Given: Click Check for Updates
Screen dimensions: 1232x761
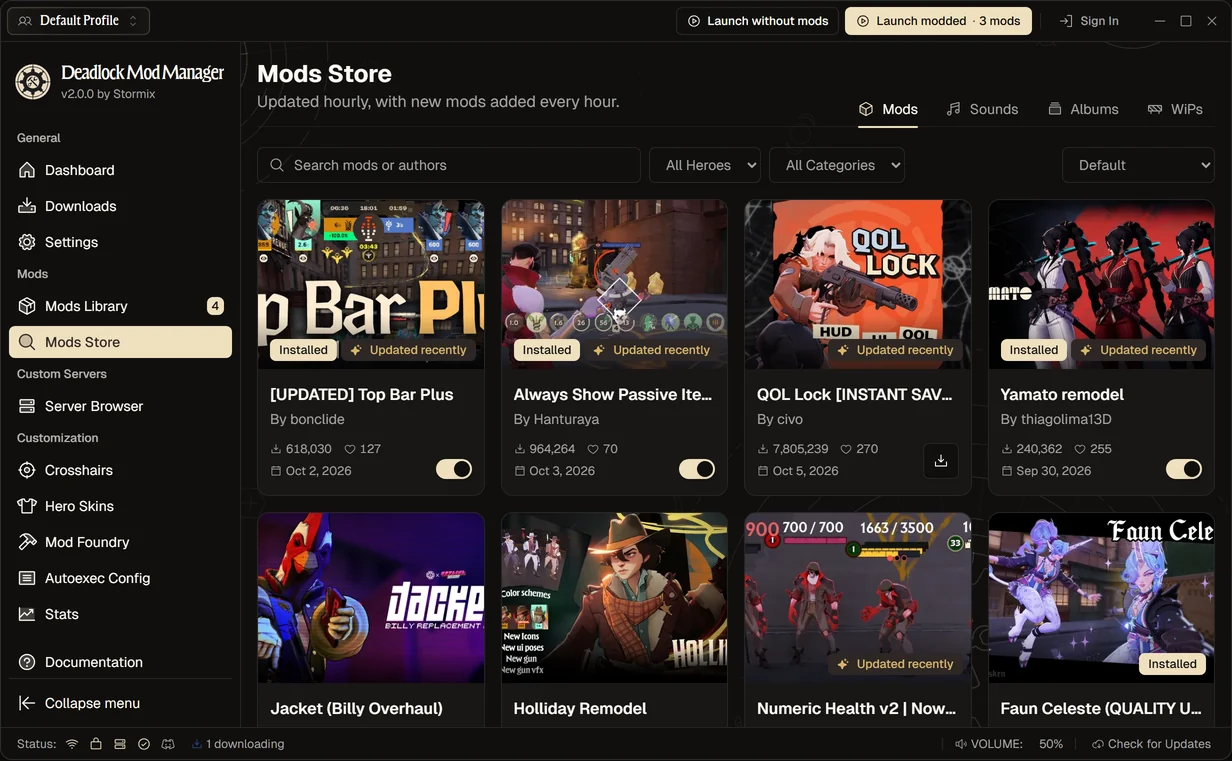Looking at the screenshot, I should [1151, 744].
